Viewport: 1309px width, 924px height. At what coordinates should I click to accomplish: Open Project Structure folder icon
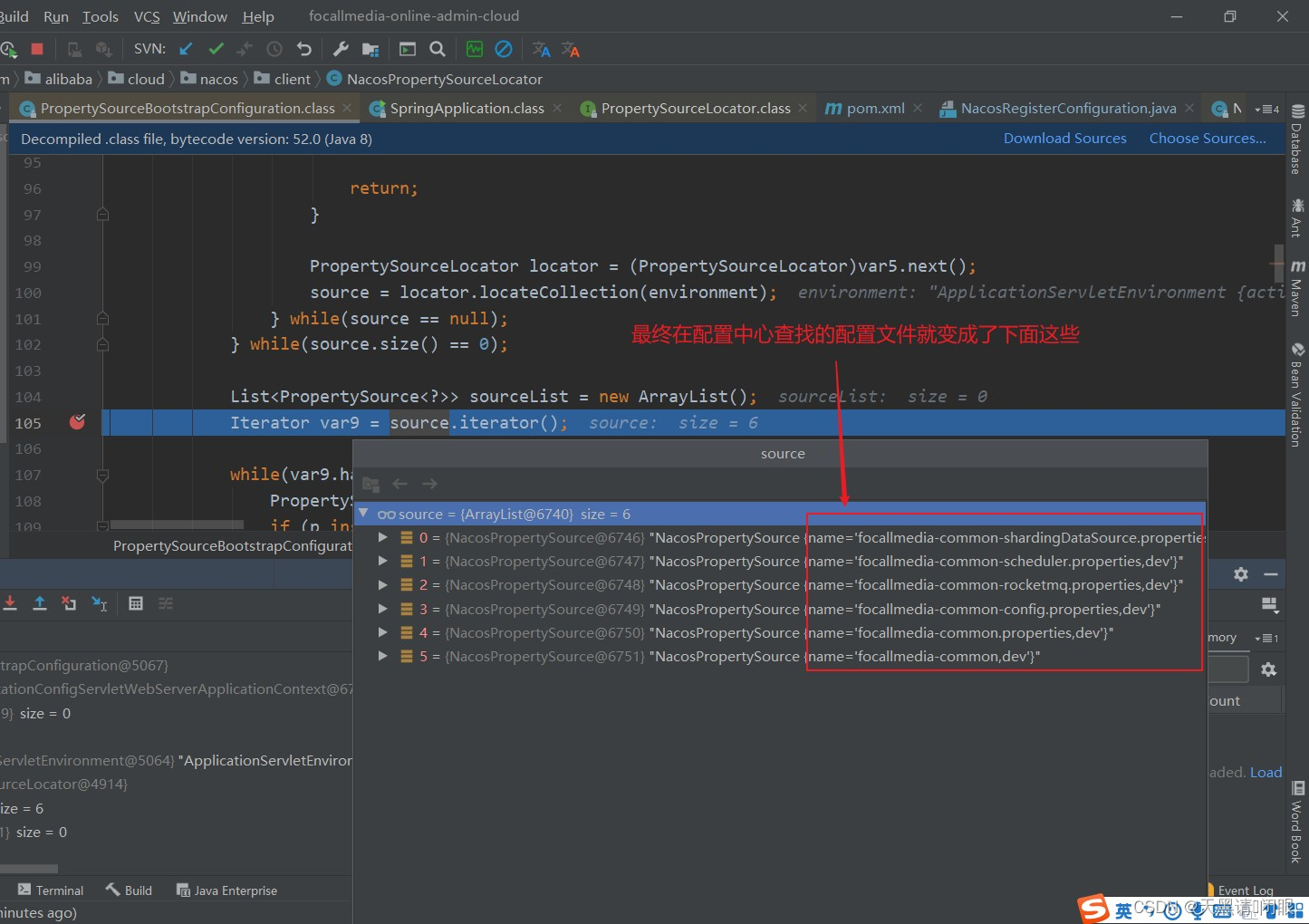[x=371, y=49]
